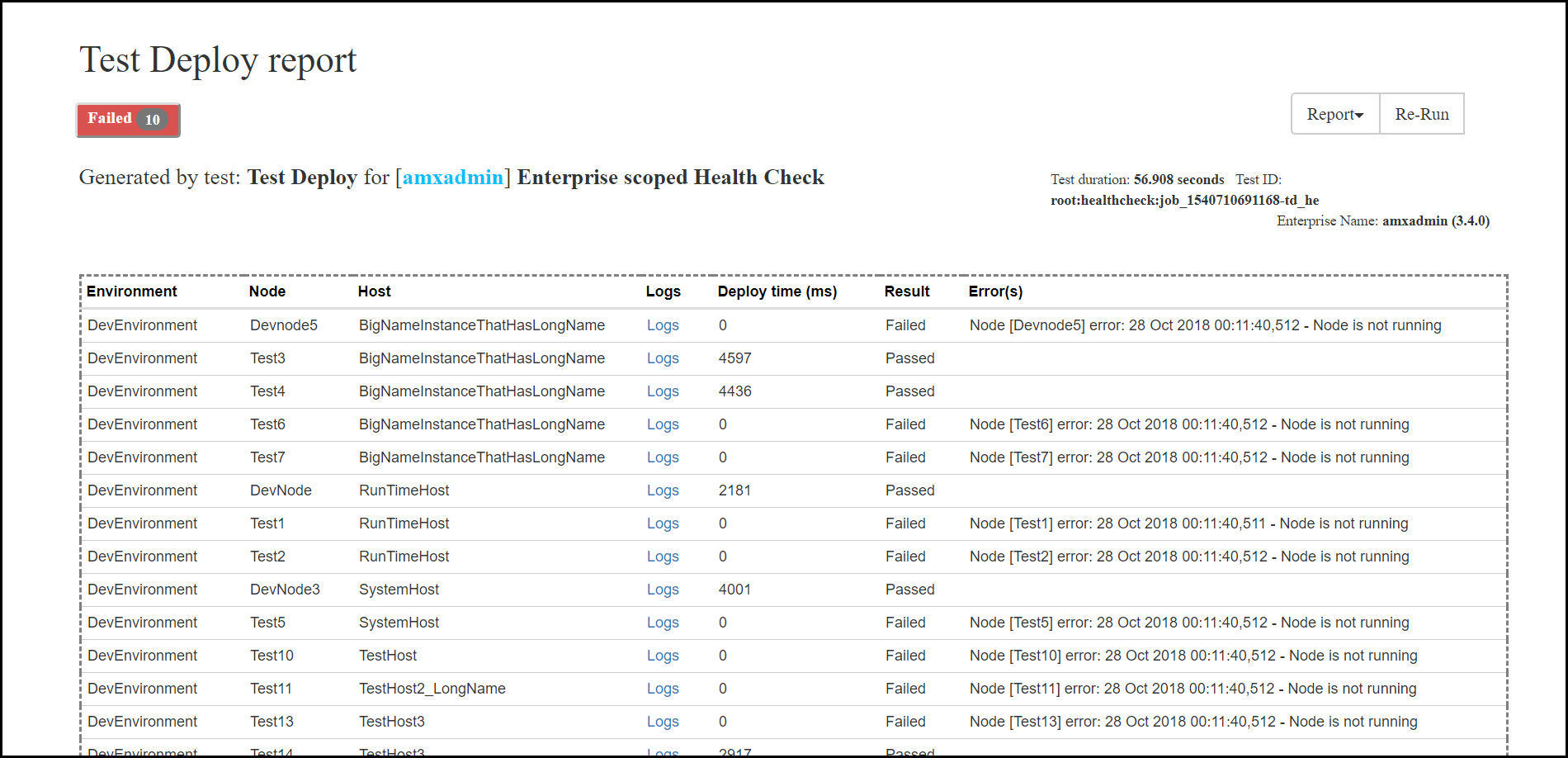Click the Error(s) column header
This screenshot has width=1568, height=758.
(995, 291)
